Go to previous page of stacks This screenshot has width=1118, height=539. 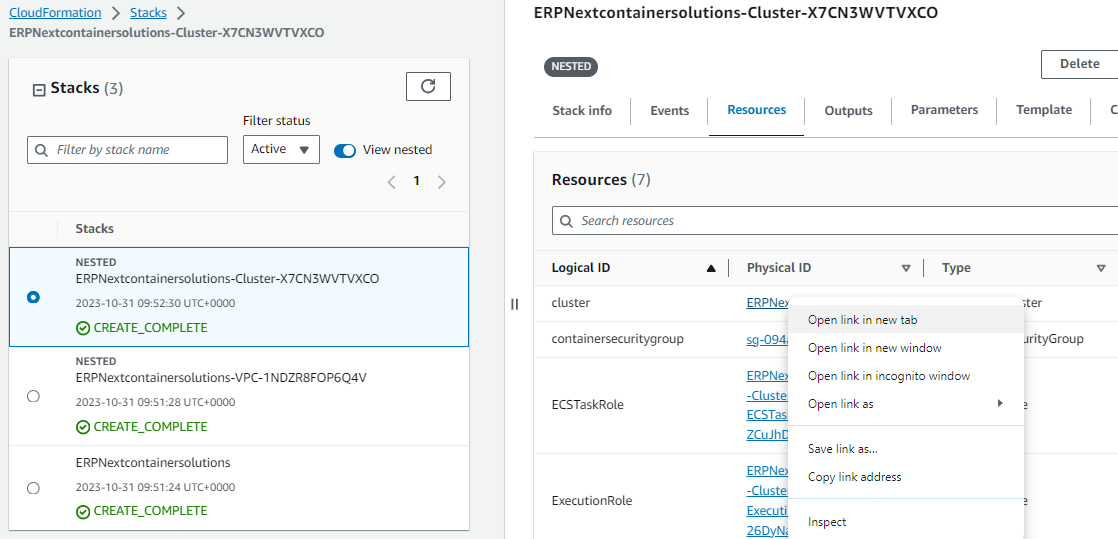[391, 182]
